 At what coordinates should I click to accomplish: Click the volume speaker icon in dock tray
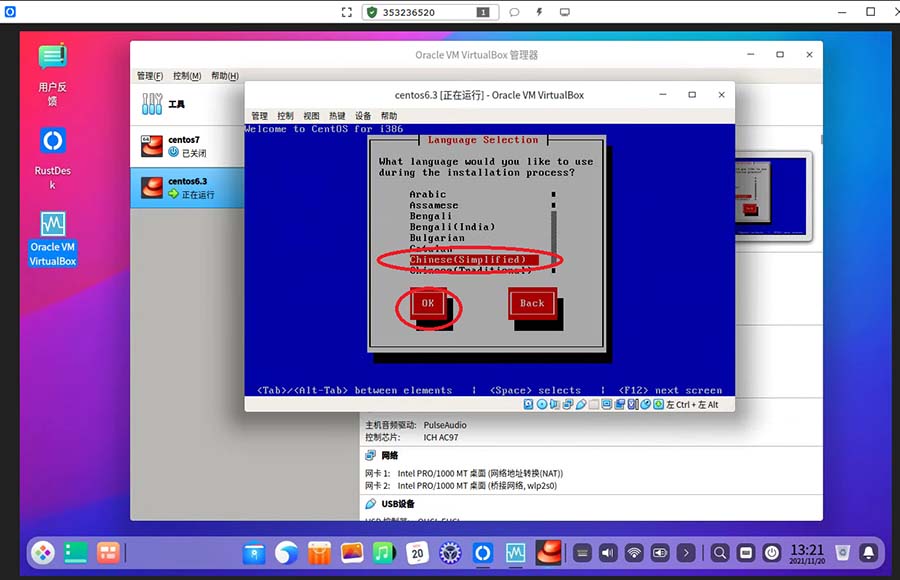tap(608, 553)
